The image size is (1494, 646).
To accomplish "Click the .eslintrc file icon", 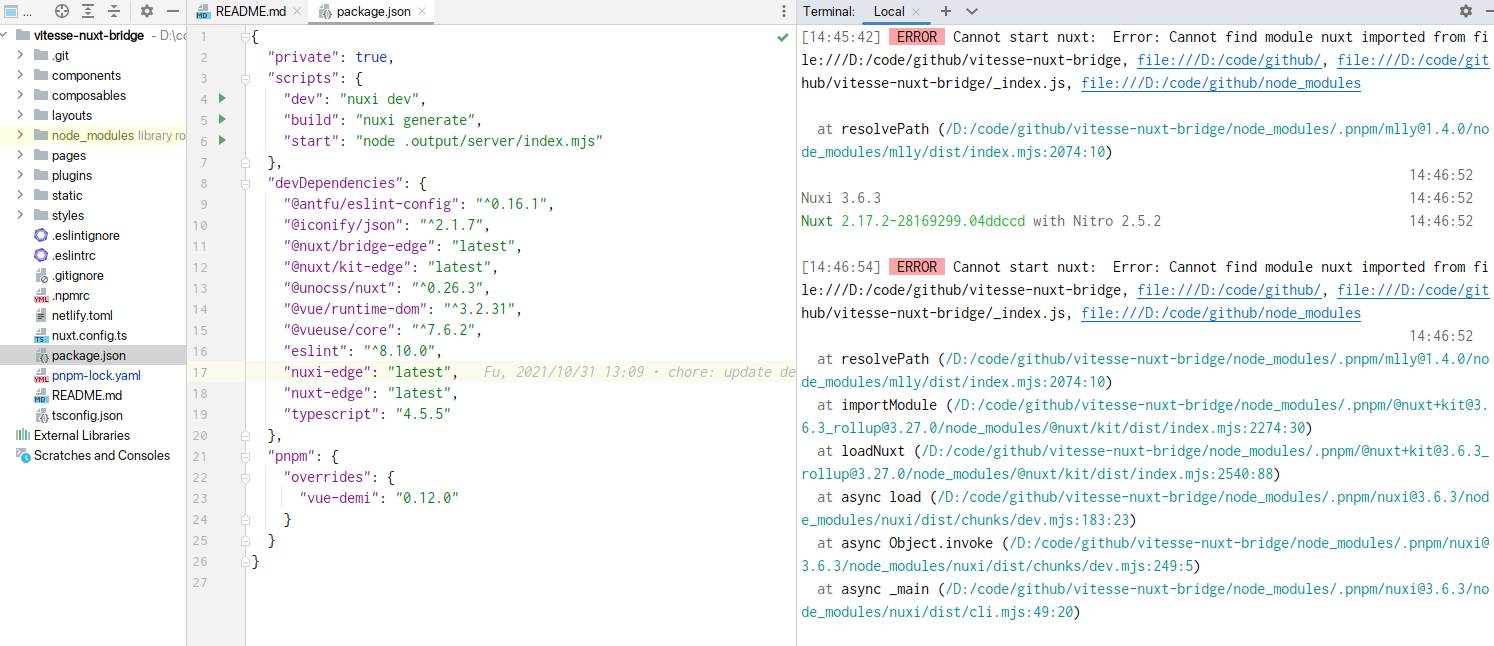I will tap(41, 256).
